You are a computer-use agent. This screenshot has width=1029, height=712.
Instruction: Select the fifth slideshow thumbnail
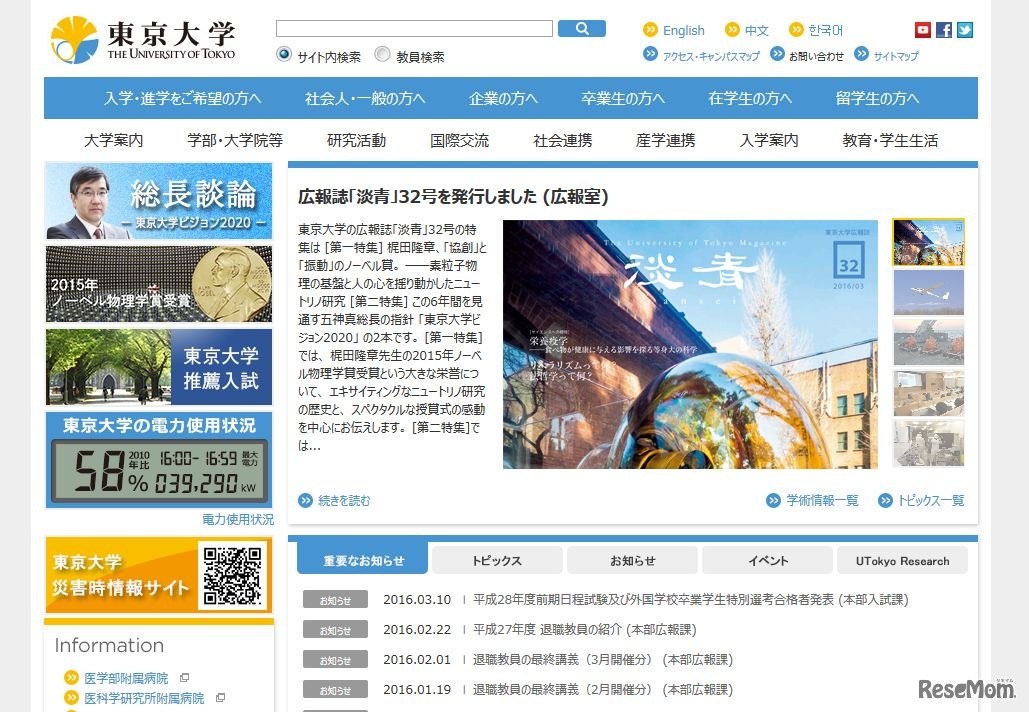929,443
